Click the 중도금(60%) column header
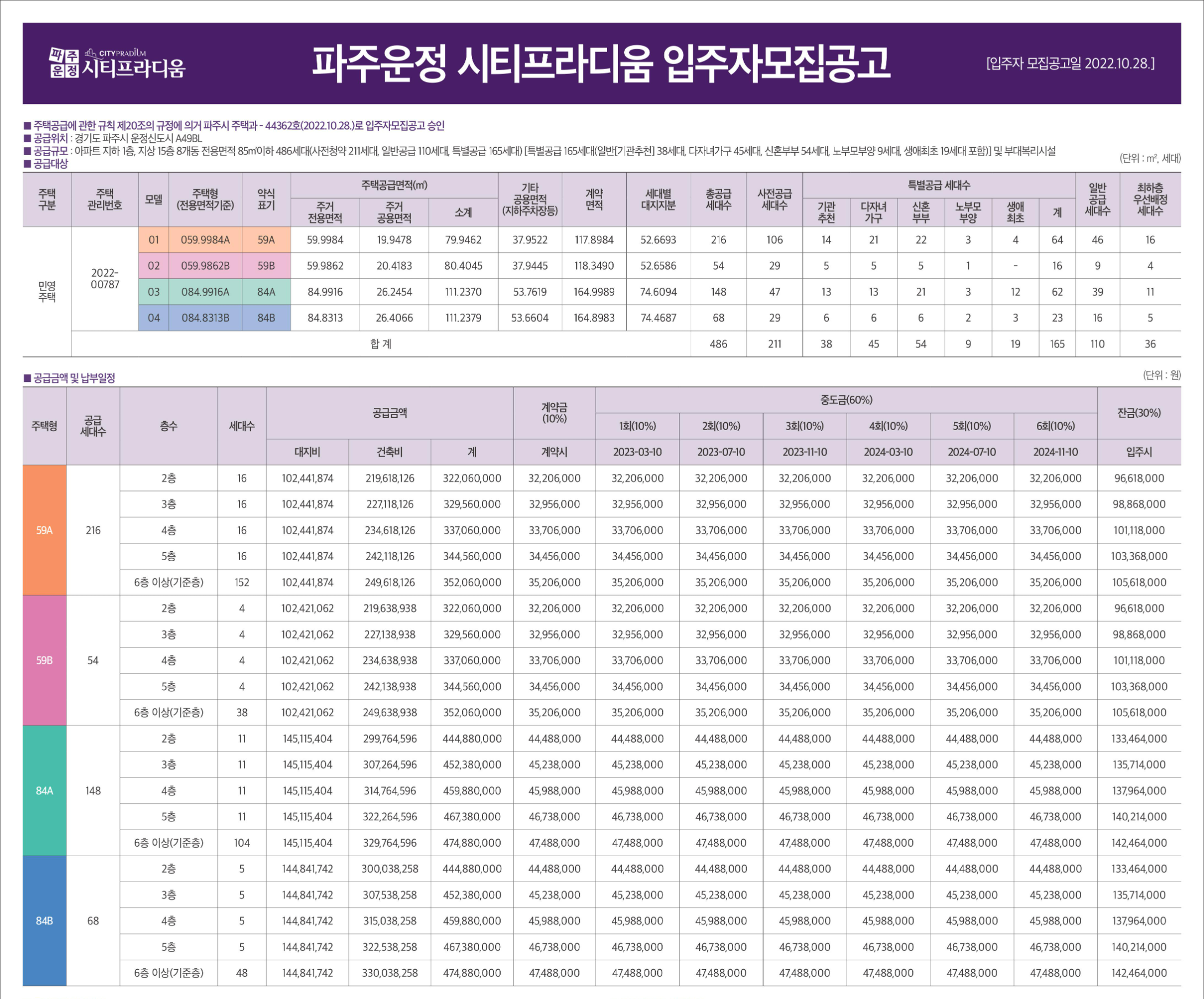 click(845, 400)
